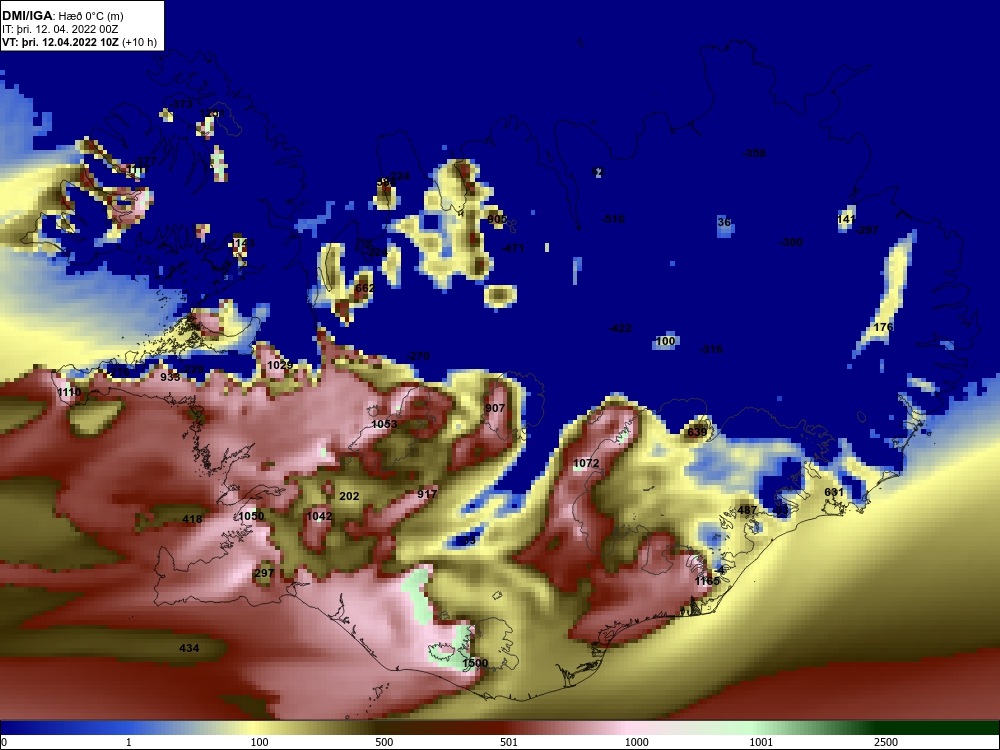Click the map value 917
The width and height of the screenshot is (1000, 750).
tap(427, 494)
